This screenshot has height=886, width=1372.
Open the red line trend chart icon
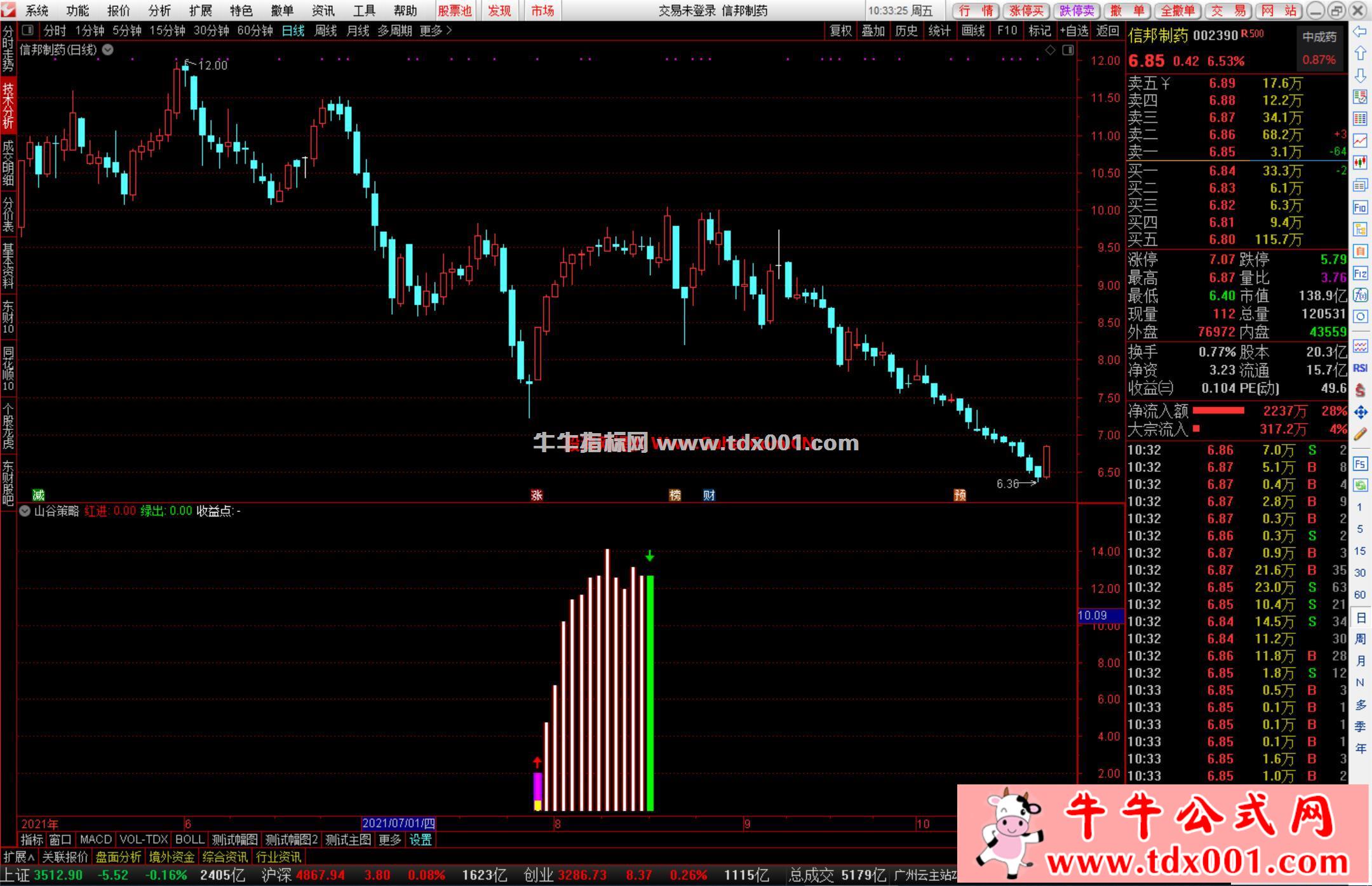pos(1360,140)
